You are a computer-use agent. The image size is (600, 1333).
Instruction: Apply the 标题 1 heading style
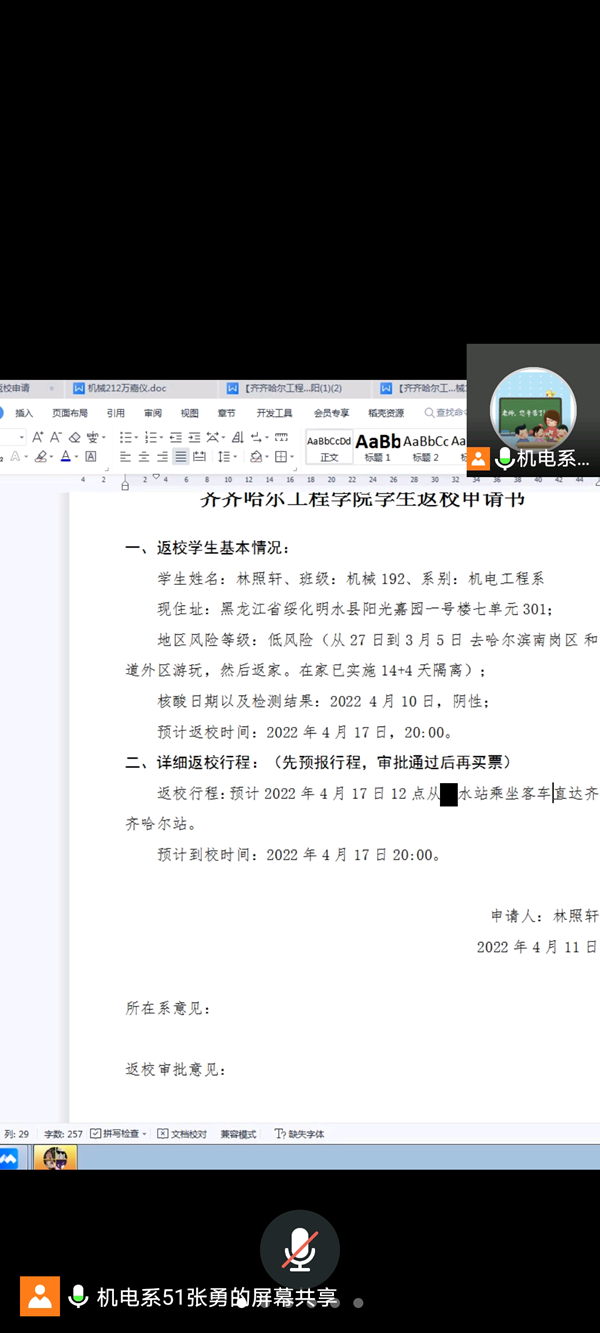(x=378, y=446)
